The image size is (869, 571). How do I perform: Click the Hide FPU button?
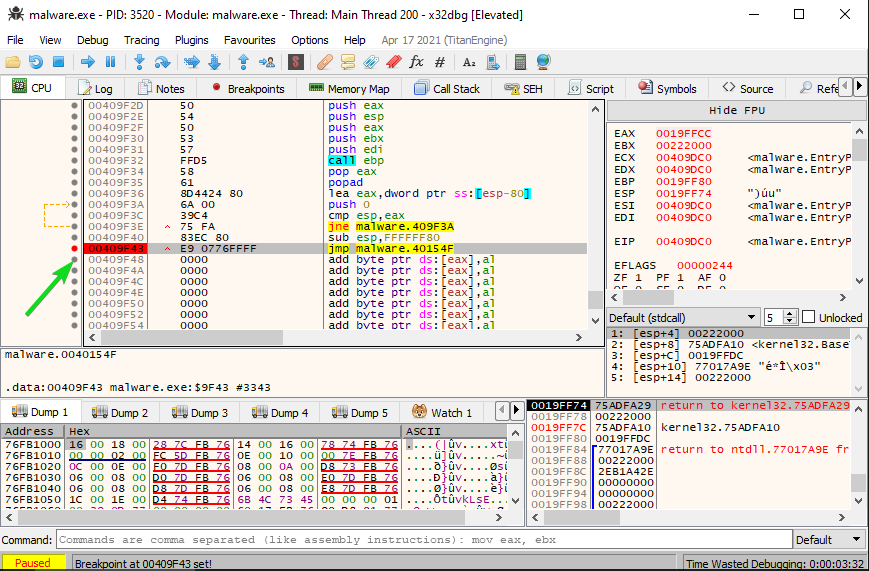pos(737,110)
